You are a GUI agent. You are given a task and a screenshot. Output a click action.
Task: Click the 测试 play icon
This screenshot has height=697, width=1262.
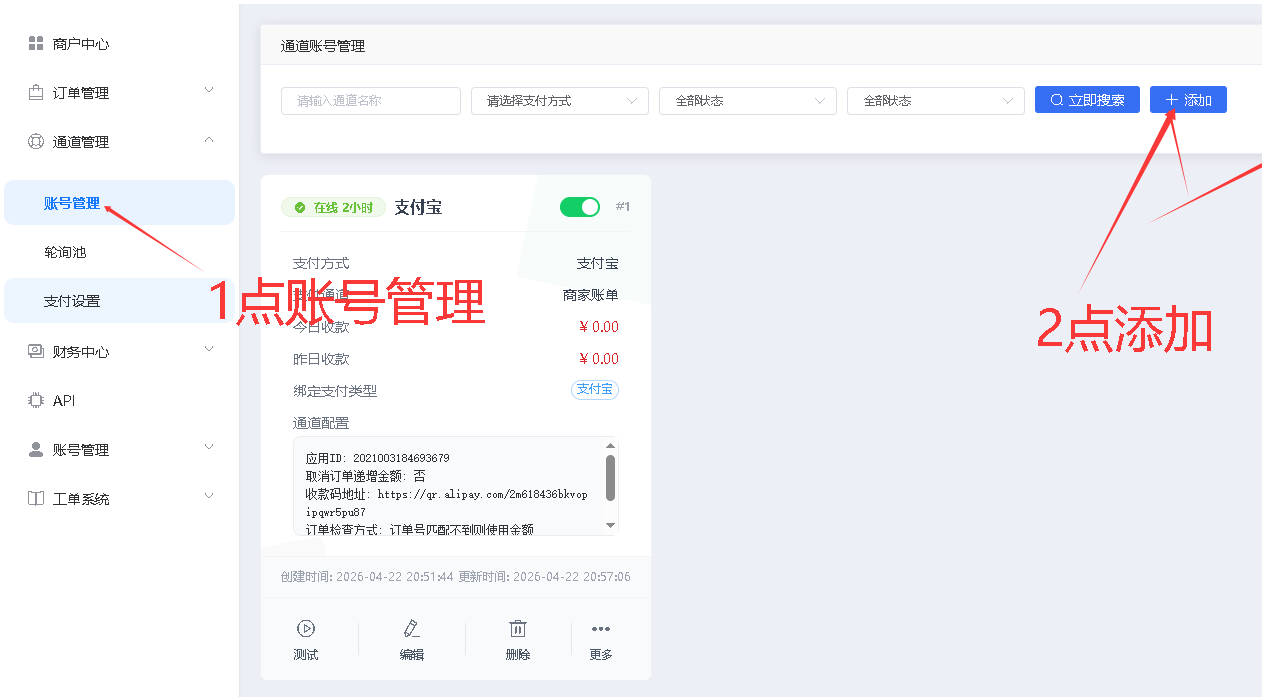[x=306, y=629]
